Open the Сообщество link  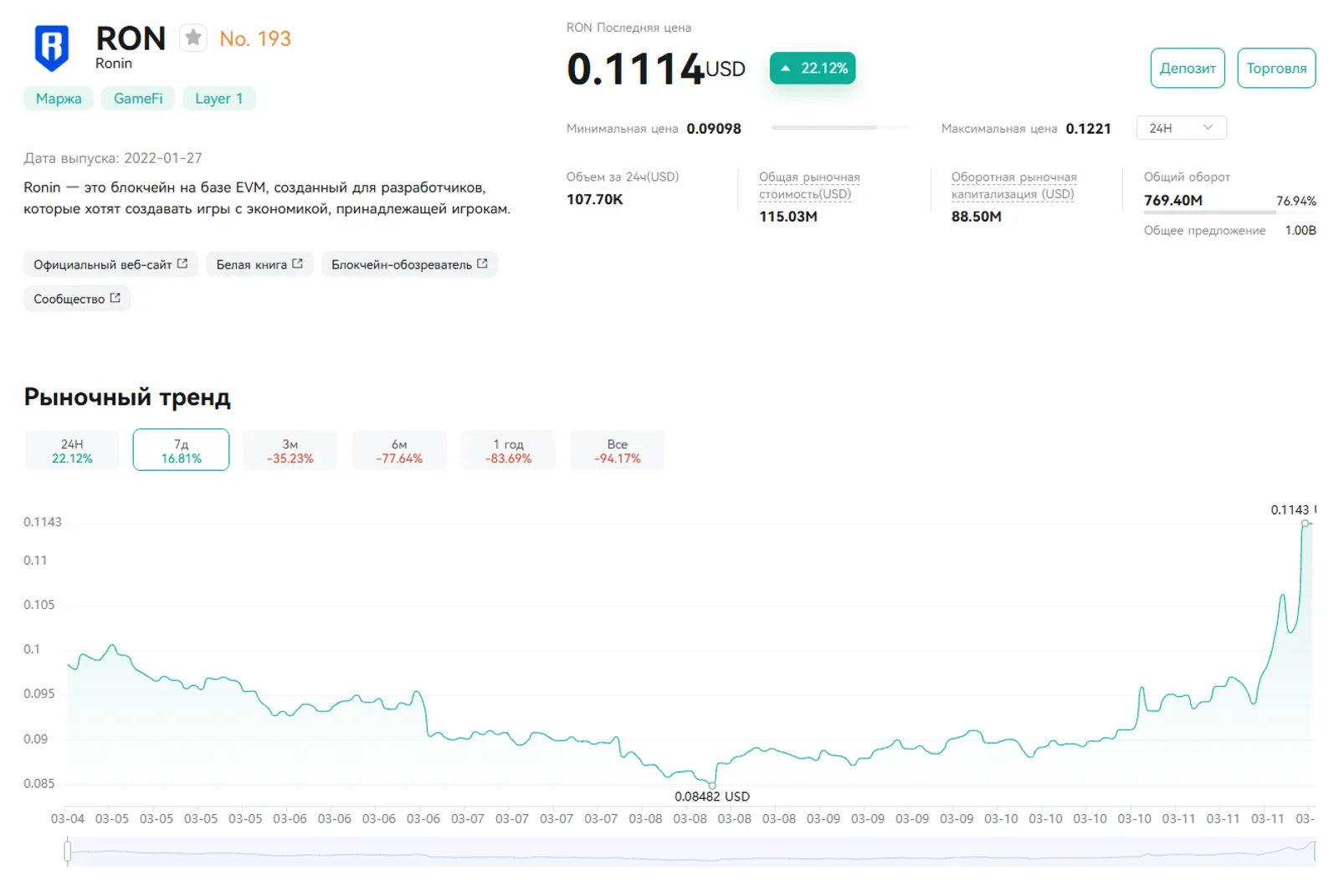(77, 299)
